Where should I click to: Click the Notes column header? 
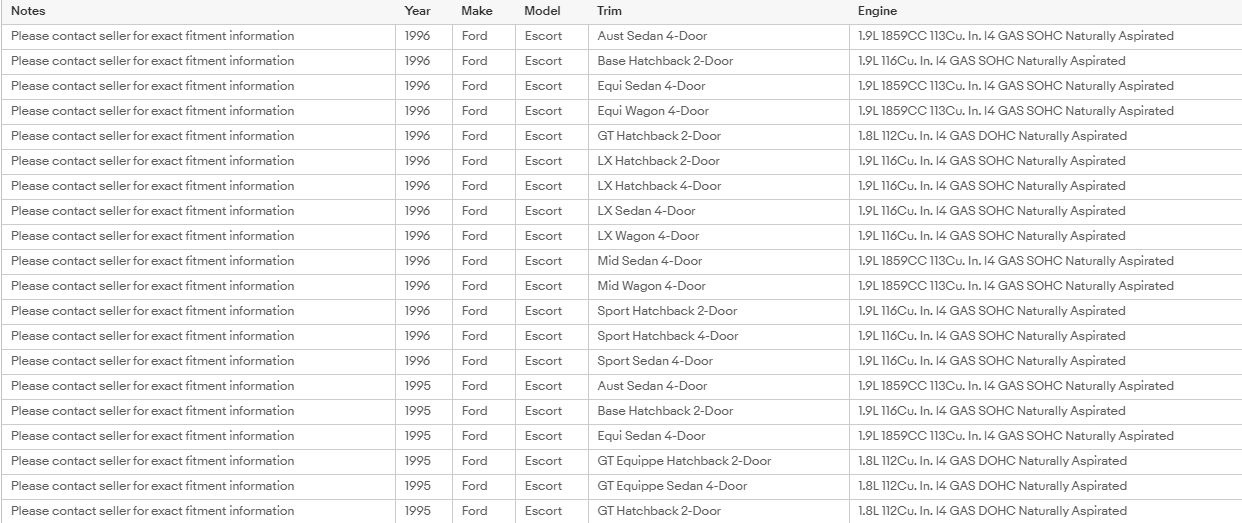(x=28, y=11)
